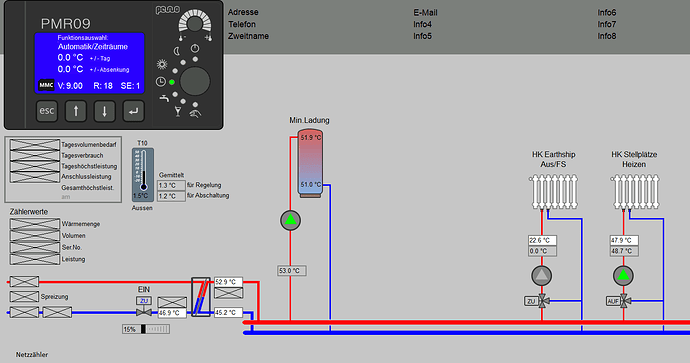Click the heat exchanger symbol
This screenshot has height=363, width=690.
[x=201, y=297]
